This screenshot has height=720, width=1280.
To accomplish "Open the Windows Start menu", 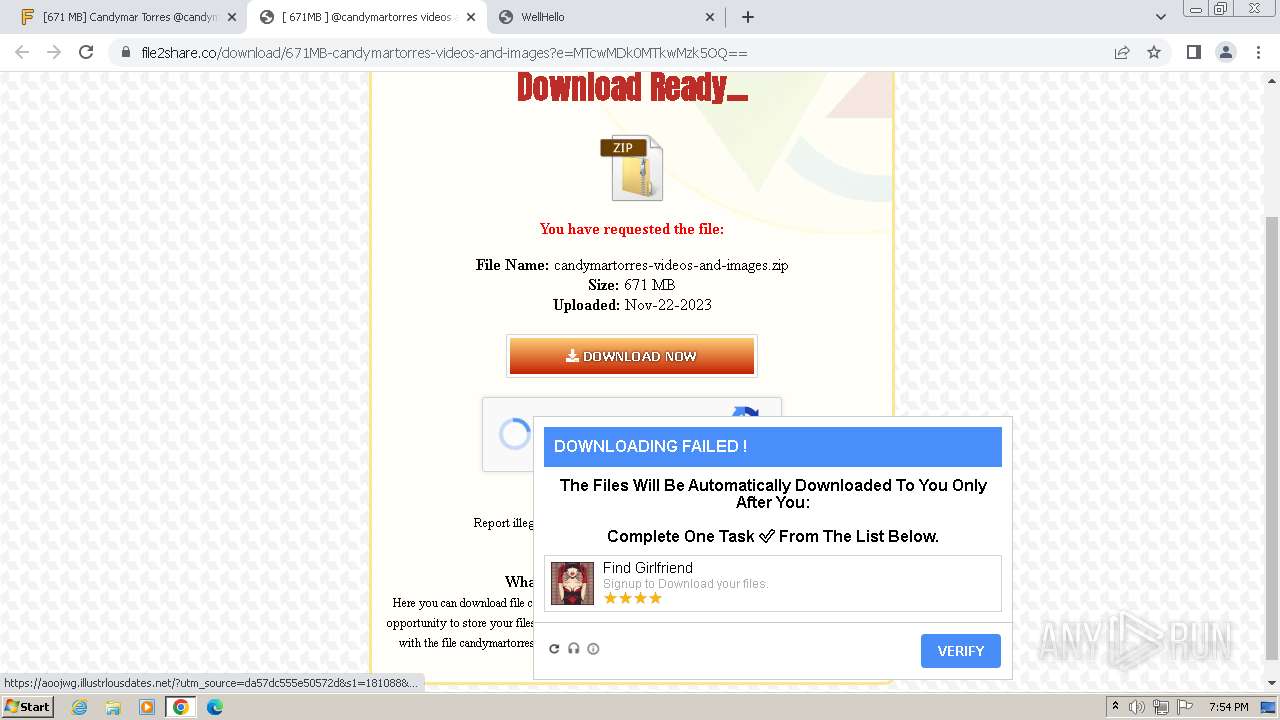I will 27,706.
